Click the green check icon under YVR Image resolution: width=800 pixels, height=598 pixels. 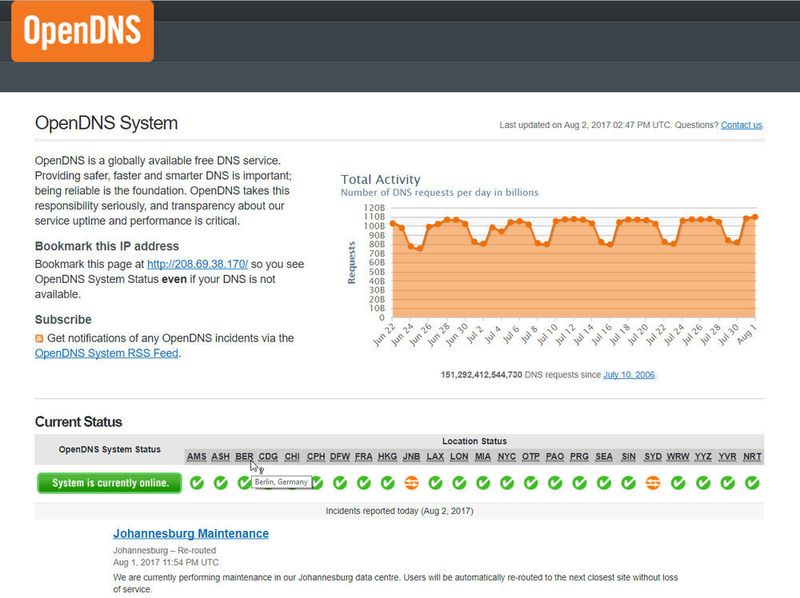tap(728, 483)
